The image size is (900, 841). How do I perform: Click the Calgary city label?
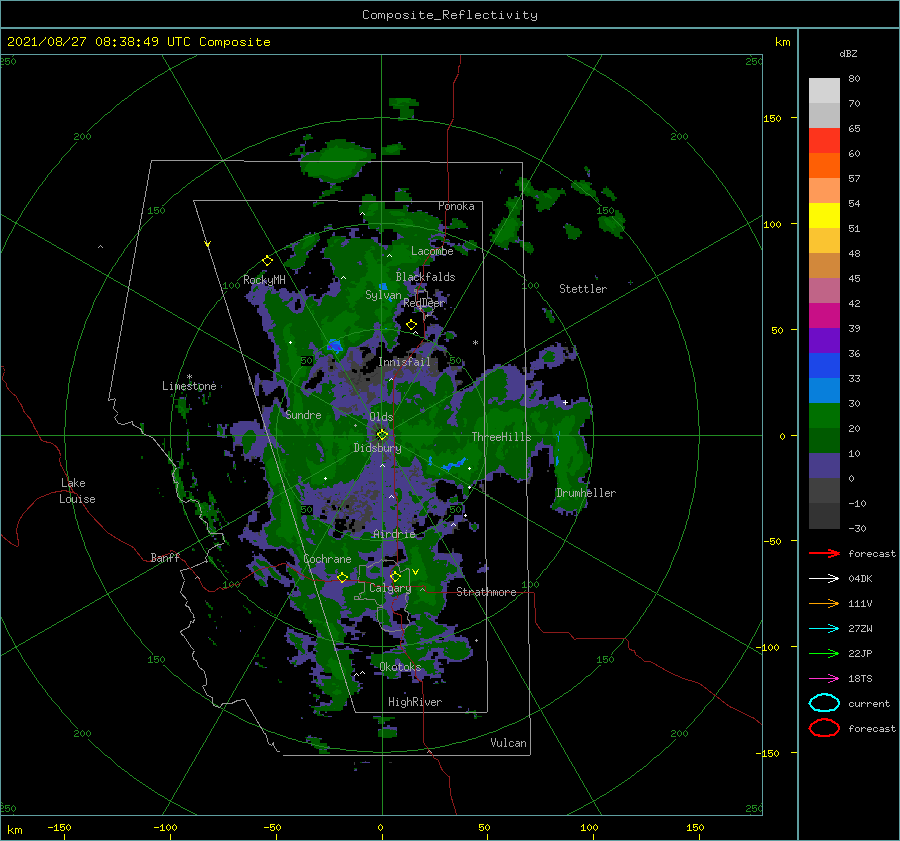pos(390,588)
